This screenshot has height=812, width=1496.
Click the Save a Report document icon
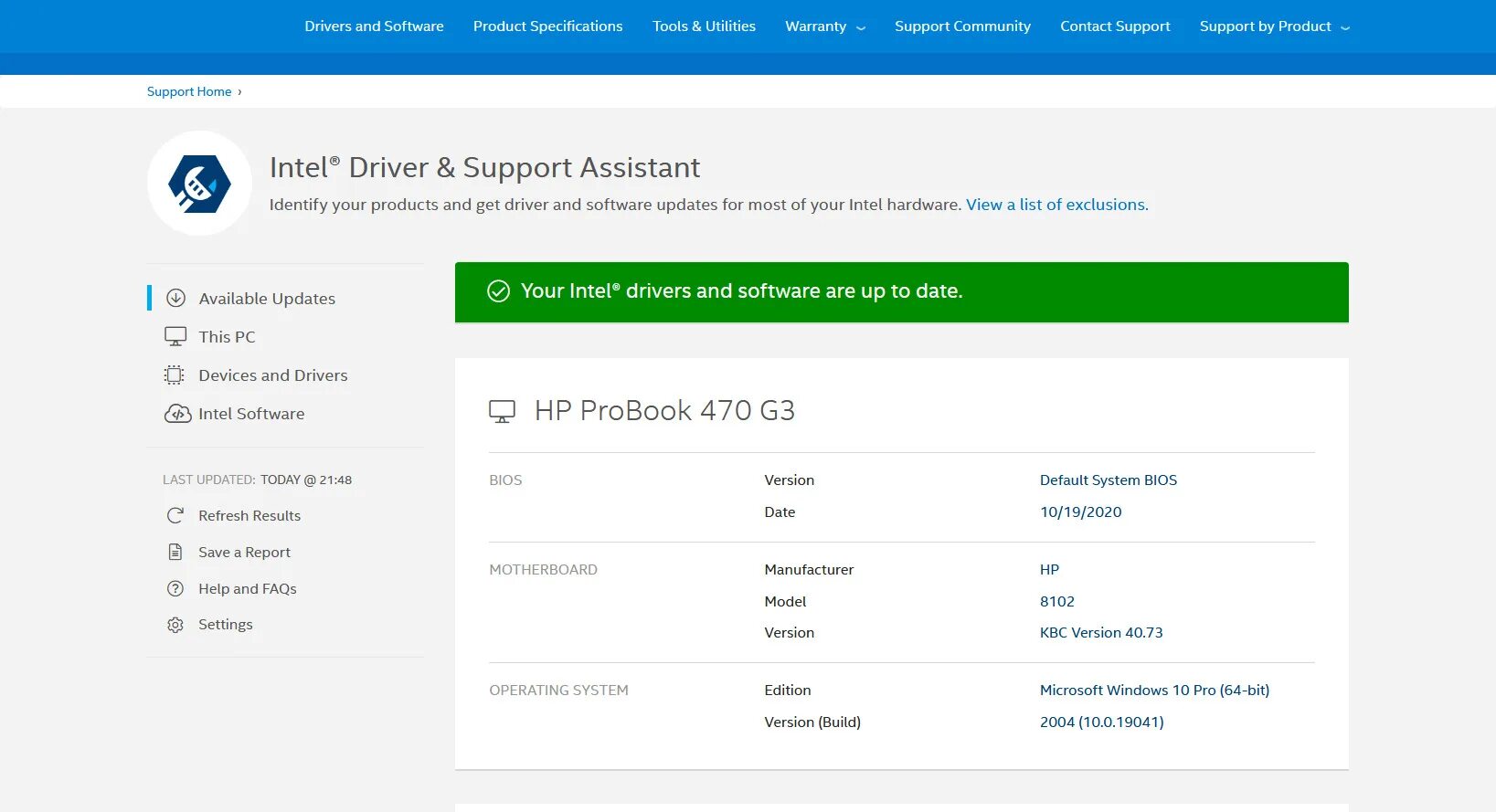click(x=175, y=553)
